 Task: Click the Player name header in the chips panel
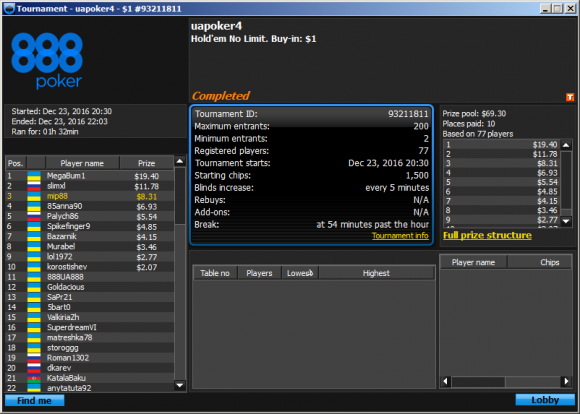click(x=473, y=262)
